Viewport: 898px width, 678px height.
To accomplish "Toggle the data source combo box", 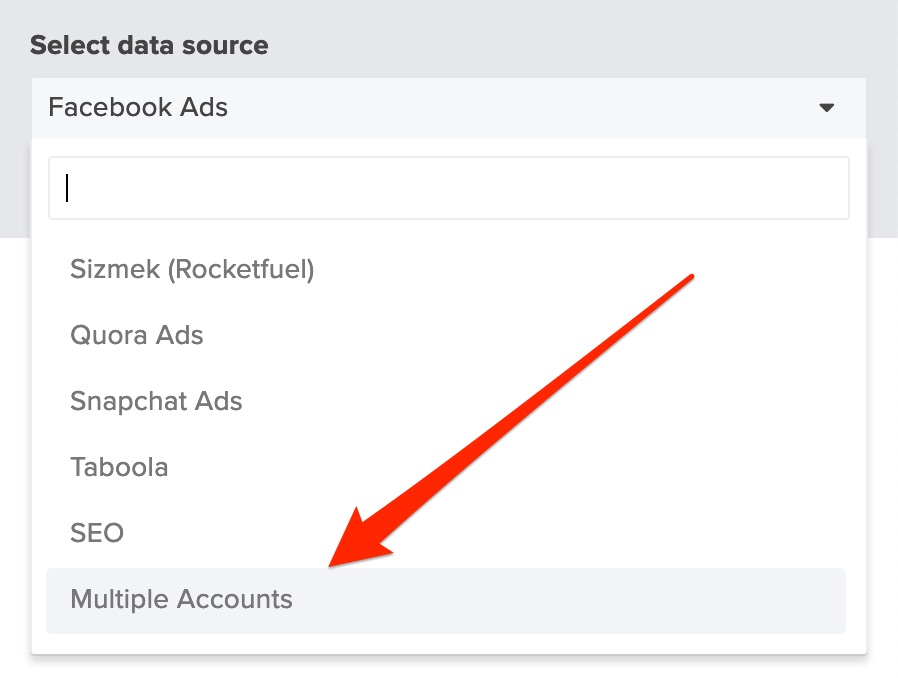I will tap(448, 108).
